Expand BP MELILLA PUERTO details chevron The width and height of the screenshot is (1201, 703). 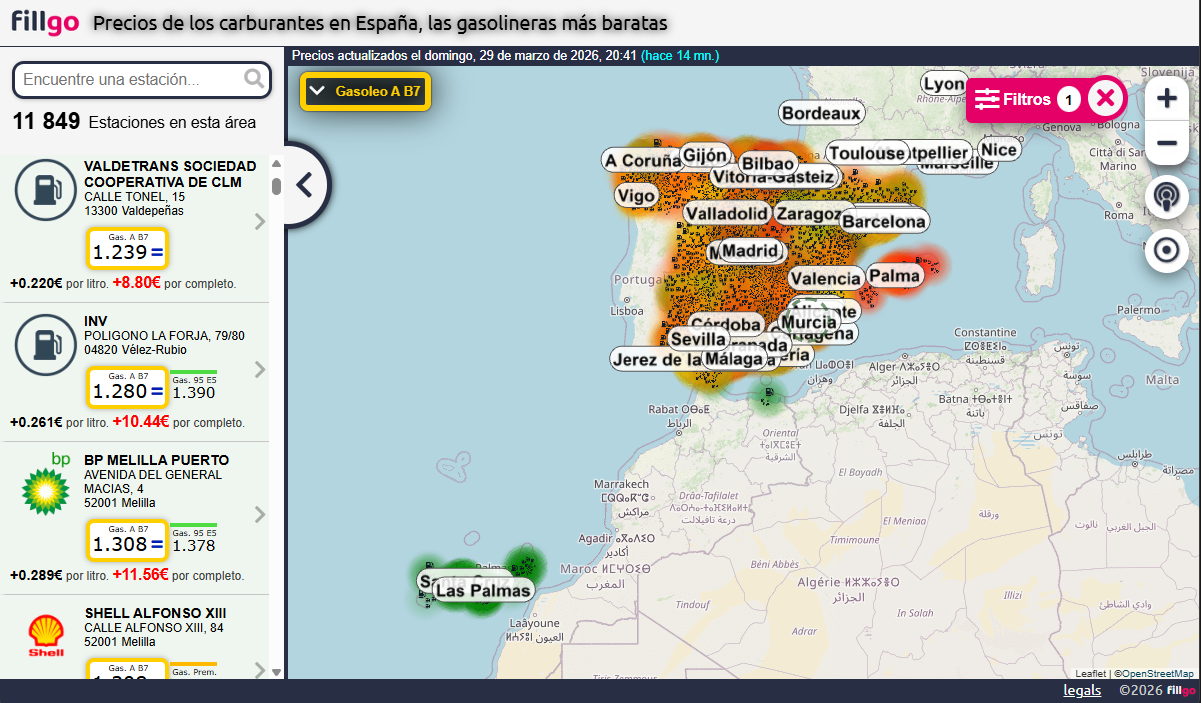260,515
